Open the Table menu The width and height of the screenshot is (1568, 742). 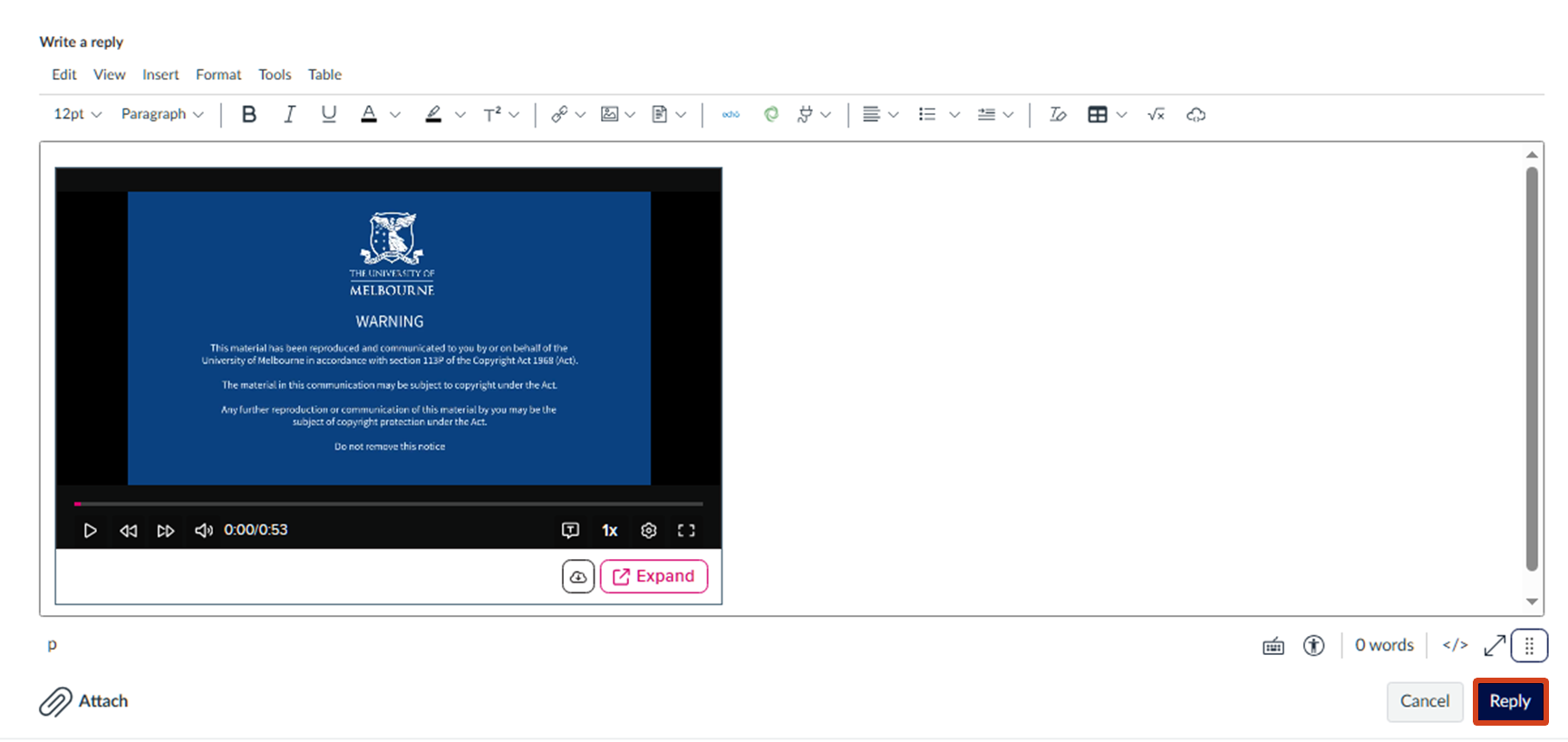[x=324, y=74]
